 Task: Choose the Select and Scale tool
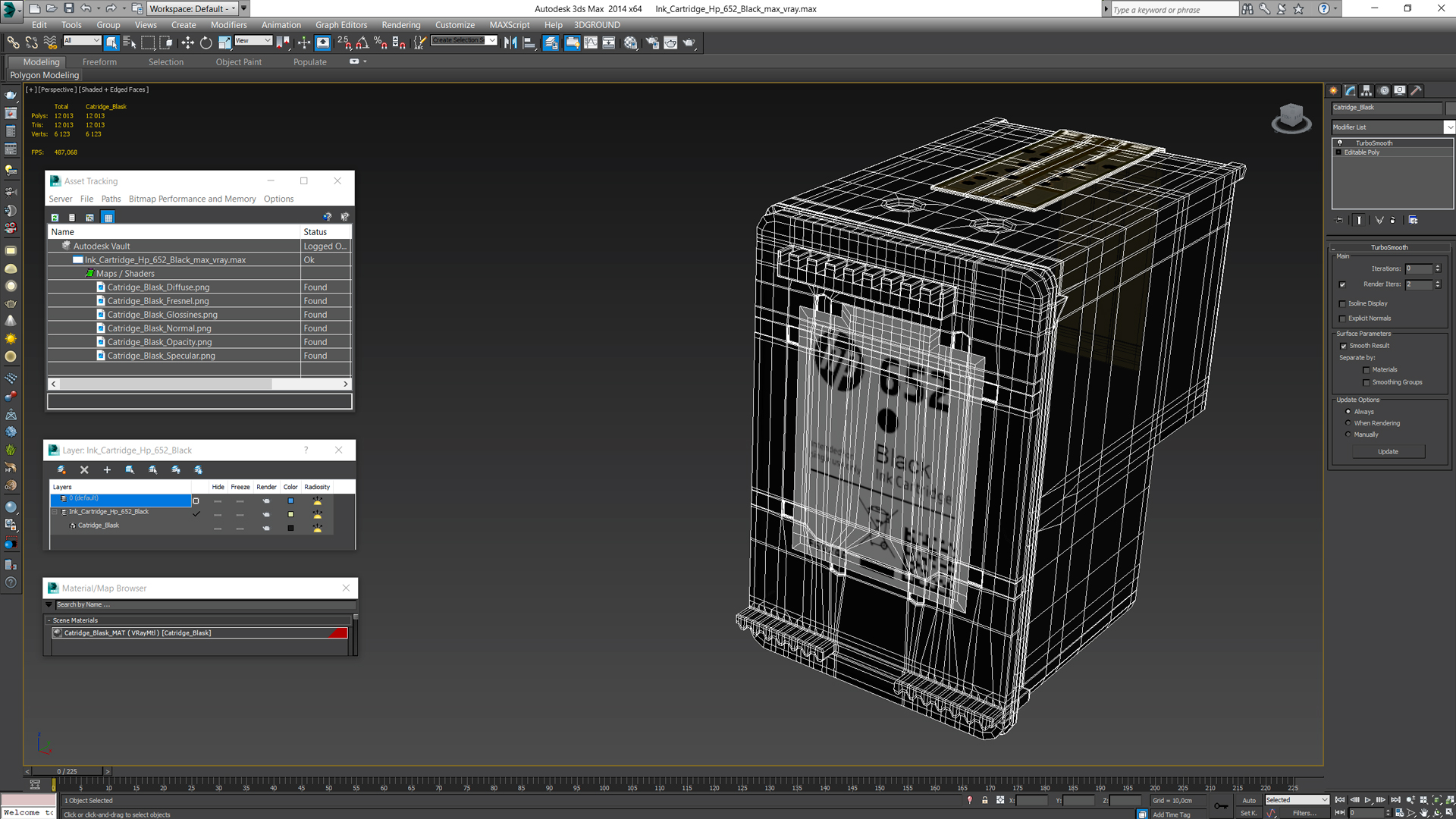click(x=224, y=42)
